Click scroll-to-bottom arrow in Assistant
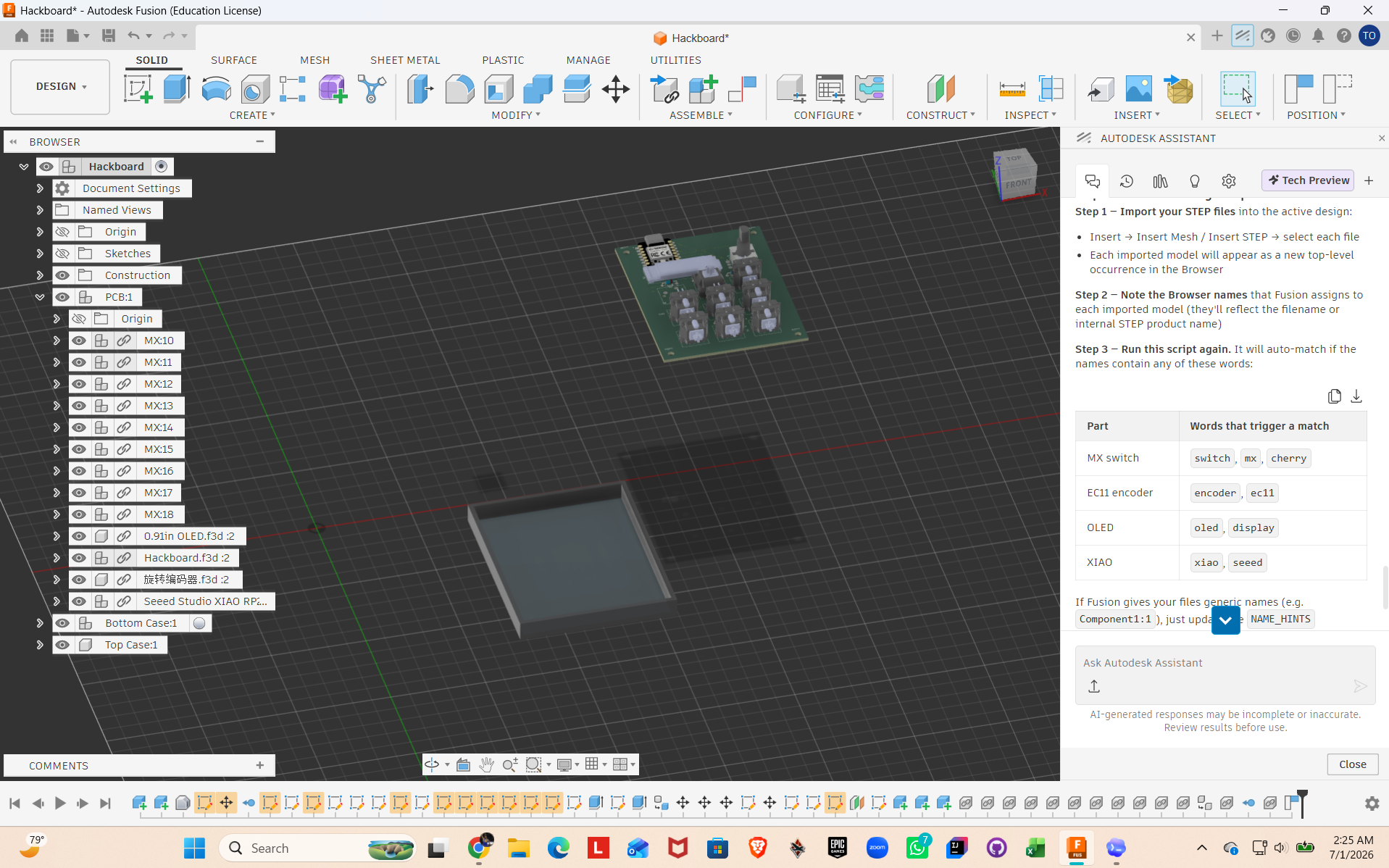 [x=1225, y=619]
